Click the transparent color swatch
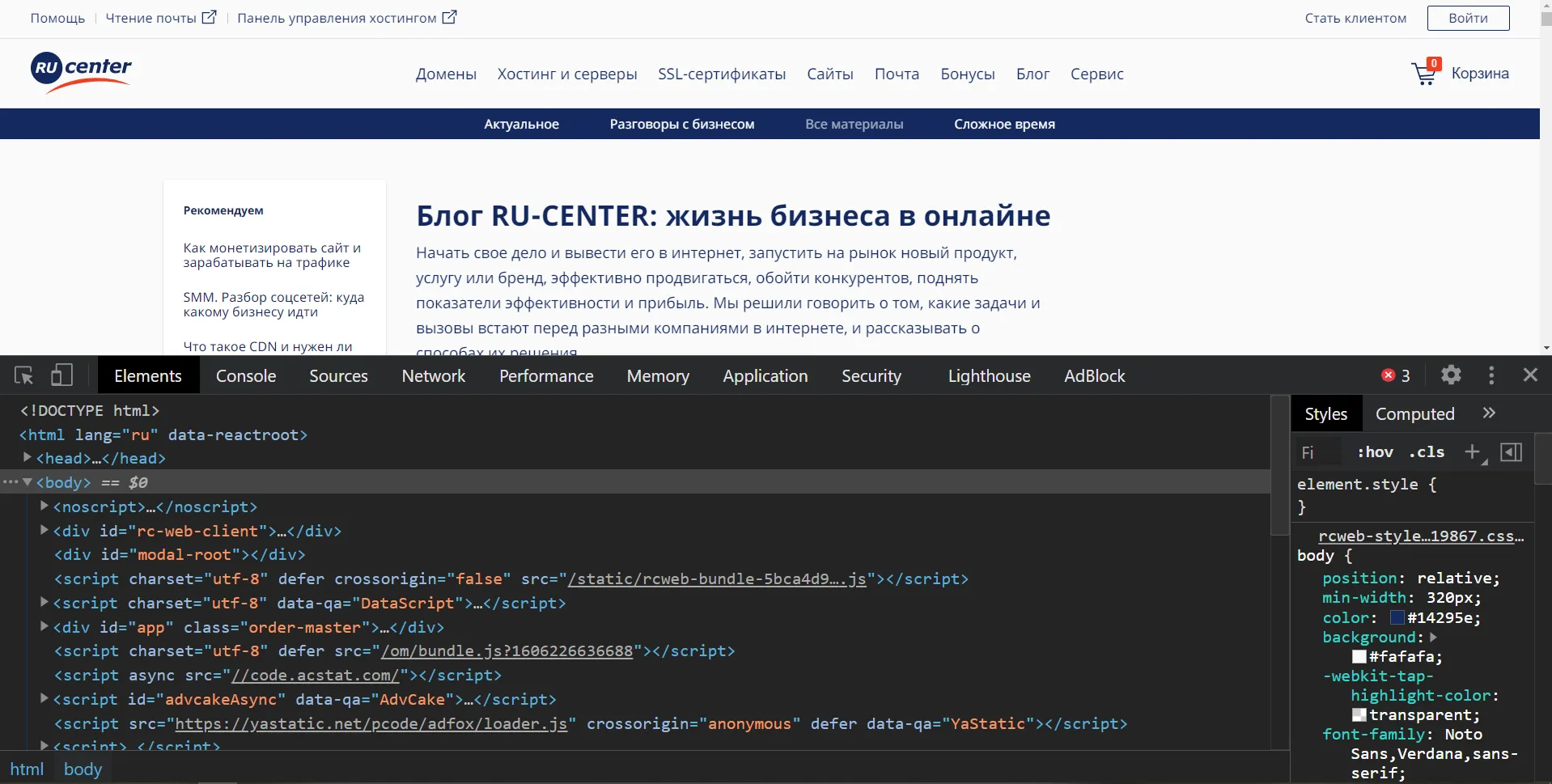Viewport: 1552px width, 784px height. point(1359,714)
